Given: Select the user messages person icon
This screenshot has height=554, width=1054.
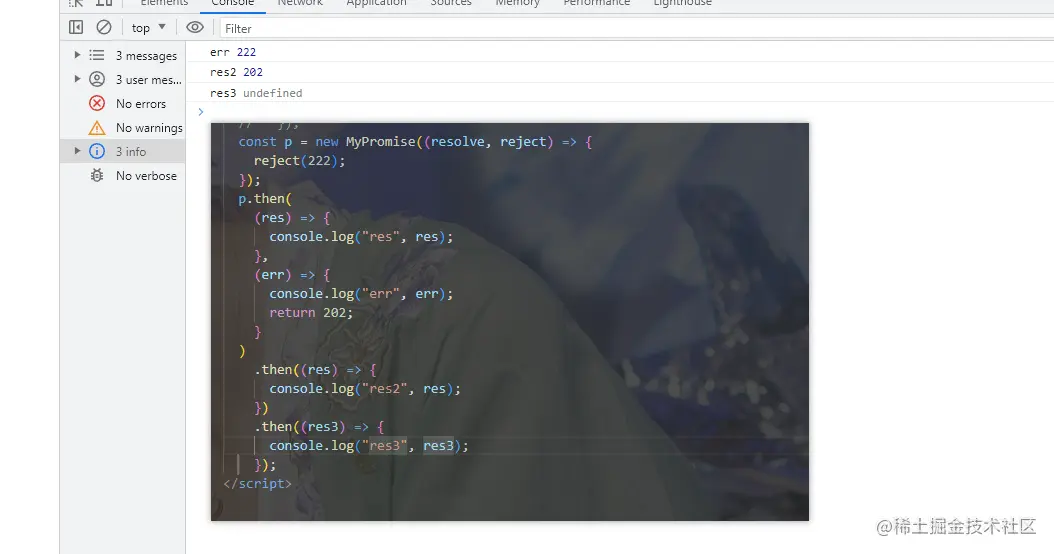Looking at the screenshot, I should (x=97, y=79).
